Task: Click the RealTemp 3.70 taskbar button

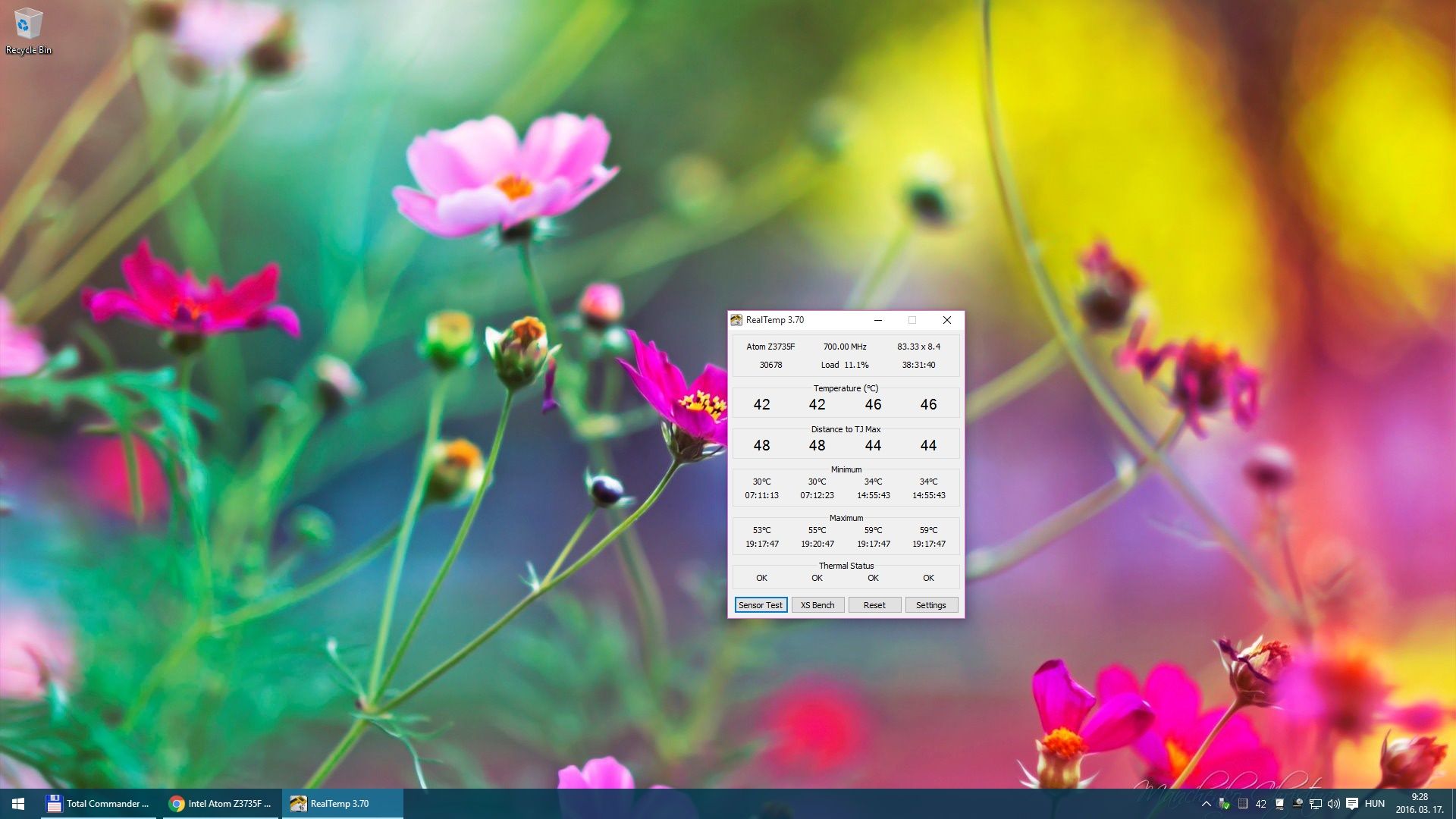Action: point(342,804)
